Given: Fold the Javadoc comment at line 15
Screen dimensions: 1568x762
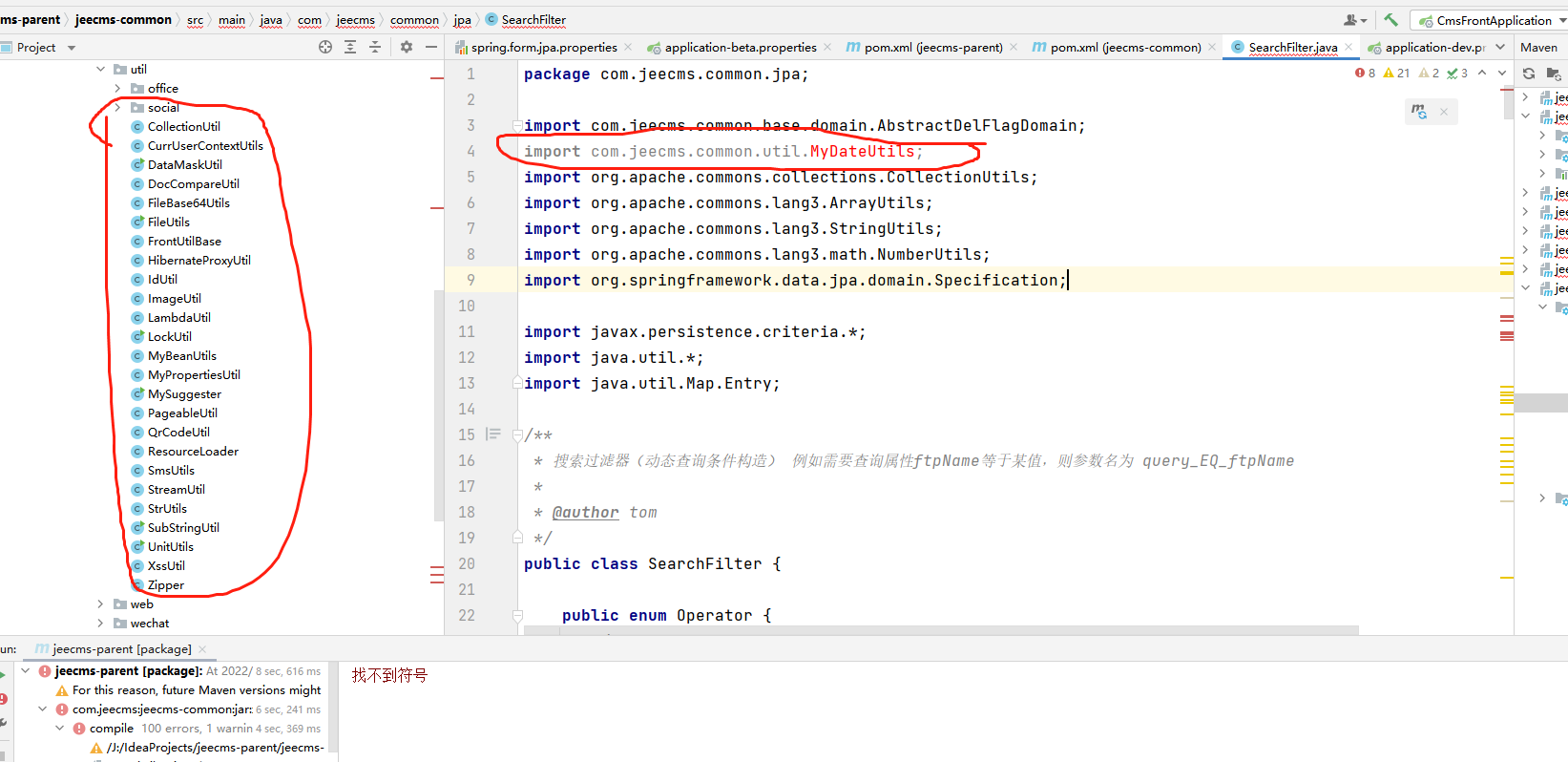Looking at the screenshot, I should point(517,435).
